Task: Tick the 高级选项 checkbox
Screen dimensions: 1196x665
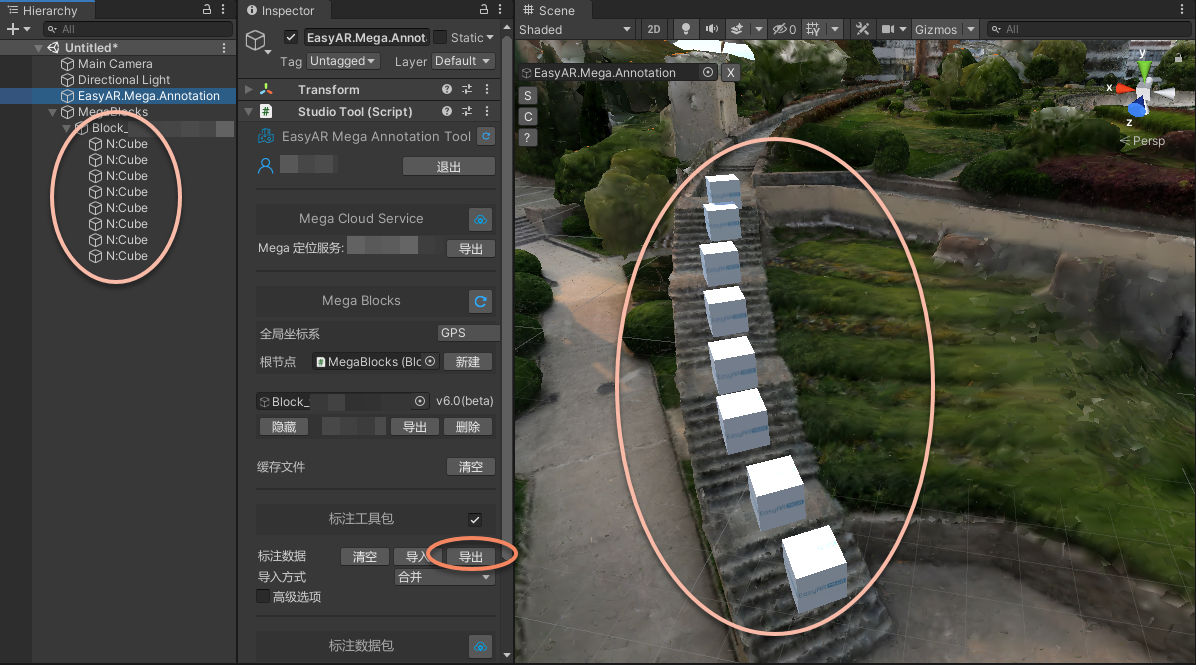Action: [264, 597]
